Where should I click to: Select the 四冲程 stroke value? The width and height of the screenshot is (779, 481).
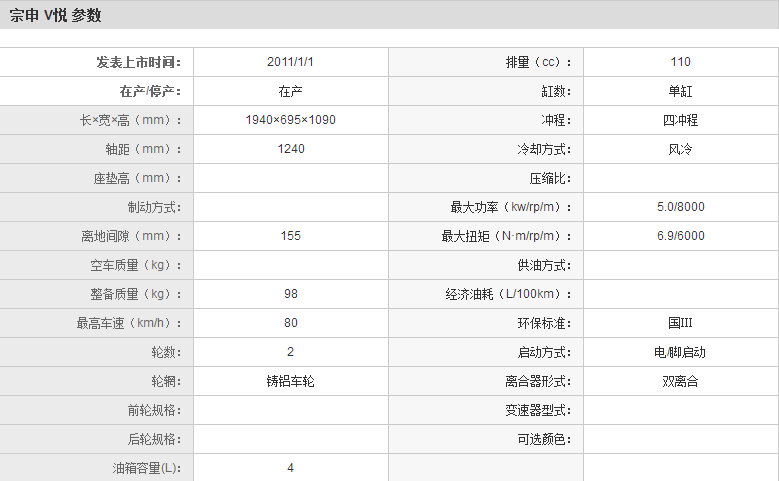pyautogui.click(x=680, y=120)
